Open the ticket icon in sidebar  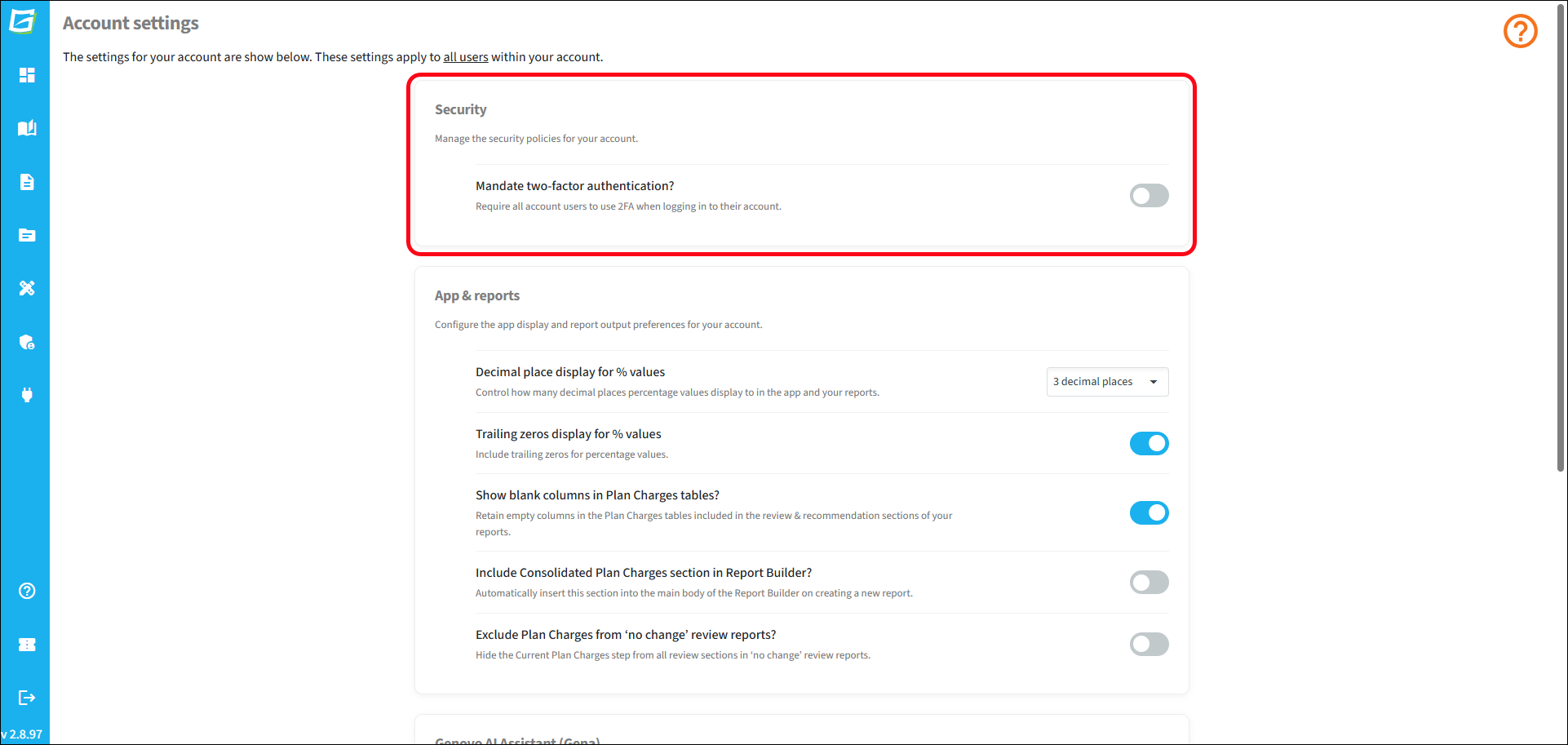[x=27, y=645]
